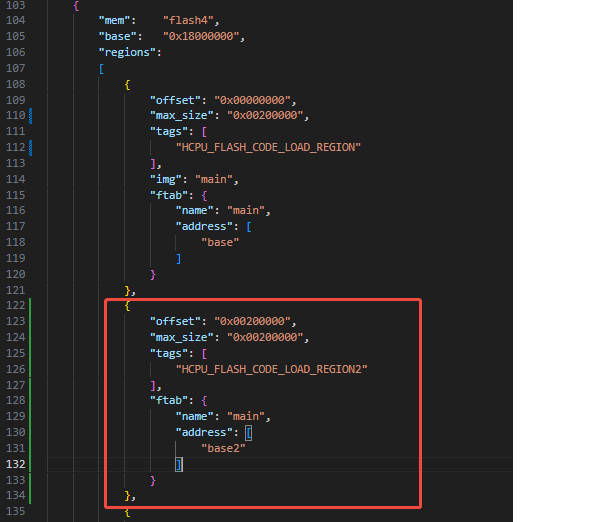Click max_size value on line 124
592x522 pixels.
click(265, 337)
